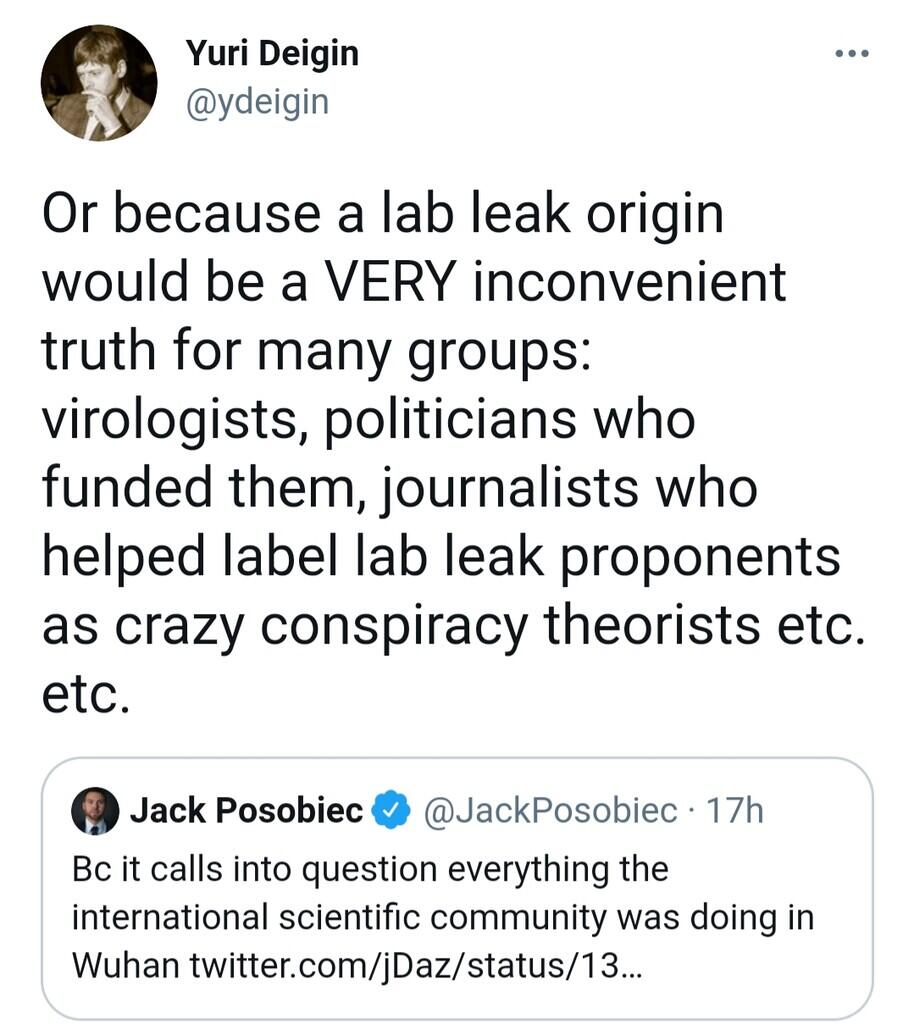Open the @JackPosobiec handle
Screen dimensions: 914x1024
pyautogui.click(x=550, y=810)
